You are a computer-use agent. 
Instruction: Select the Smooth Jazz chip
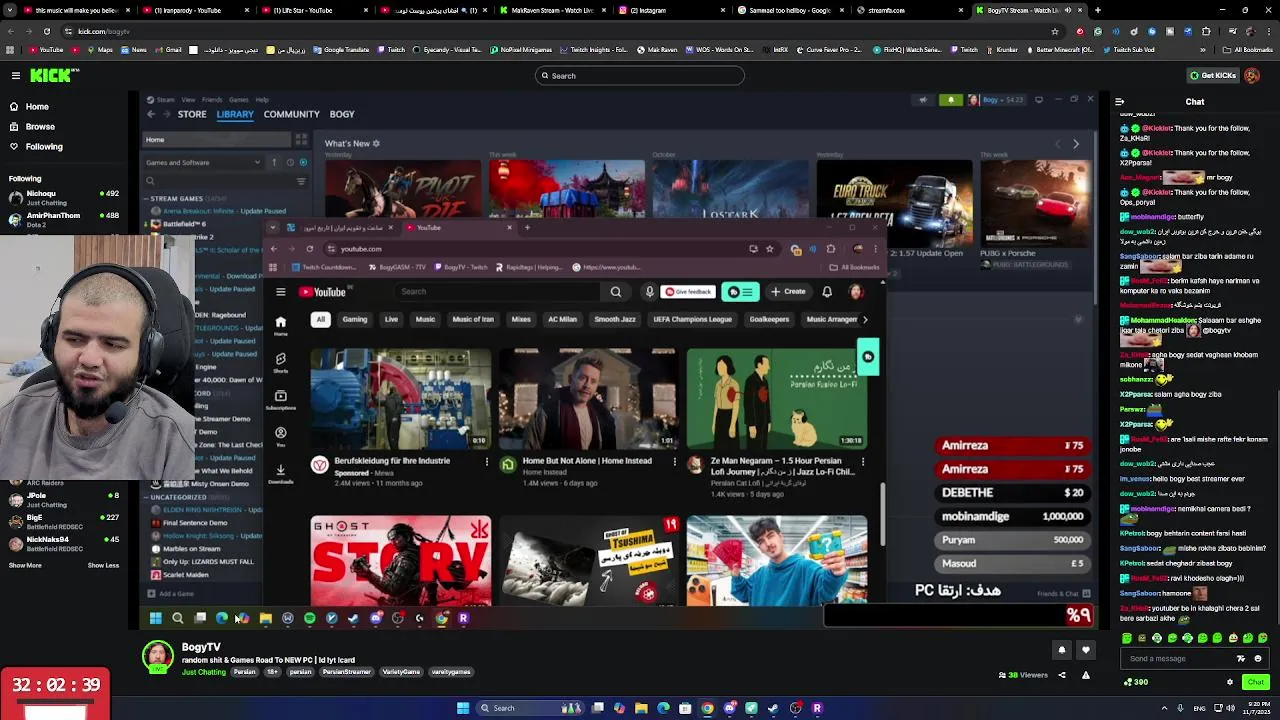click(615, 319)
